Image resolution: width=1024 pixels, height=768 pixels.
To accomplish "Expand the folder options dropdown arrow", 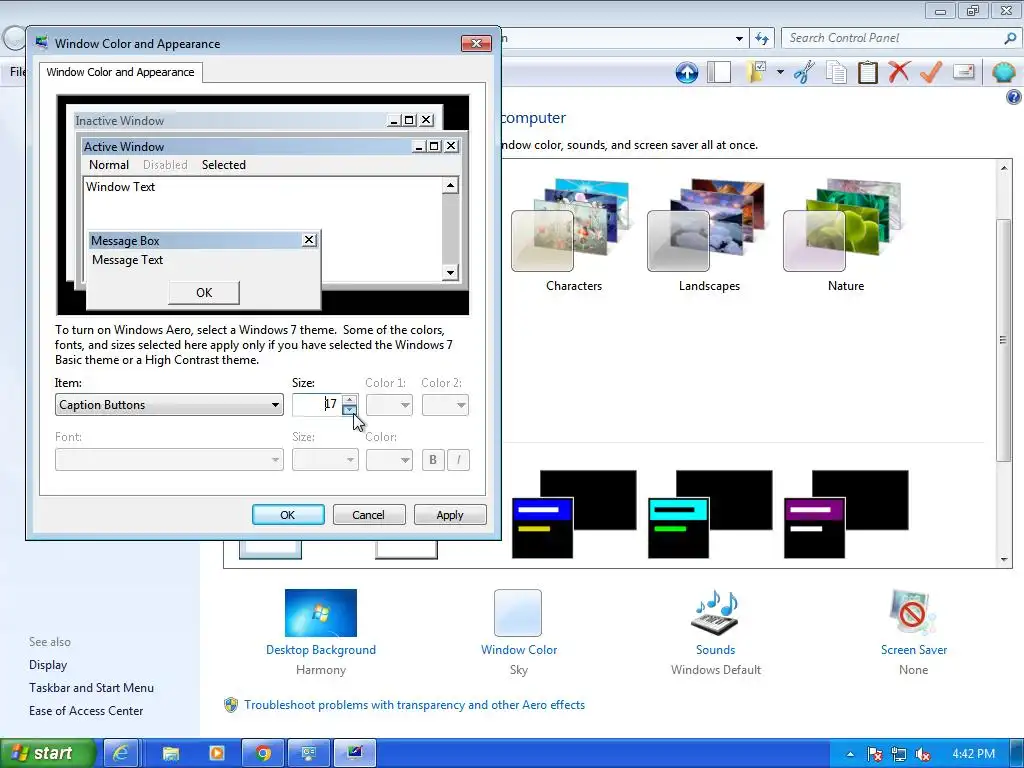I will click(780, 72).
